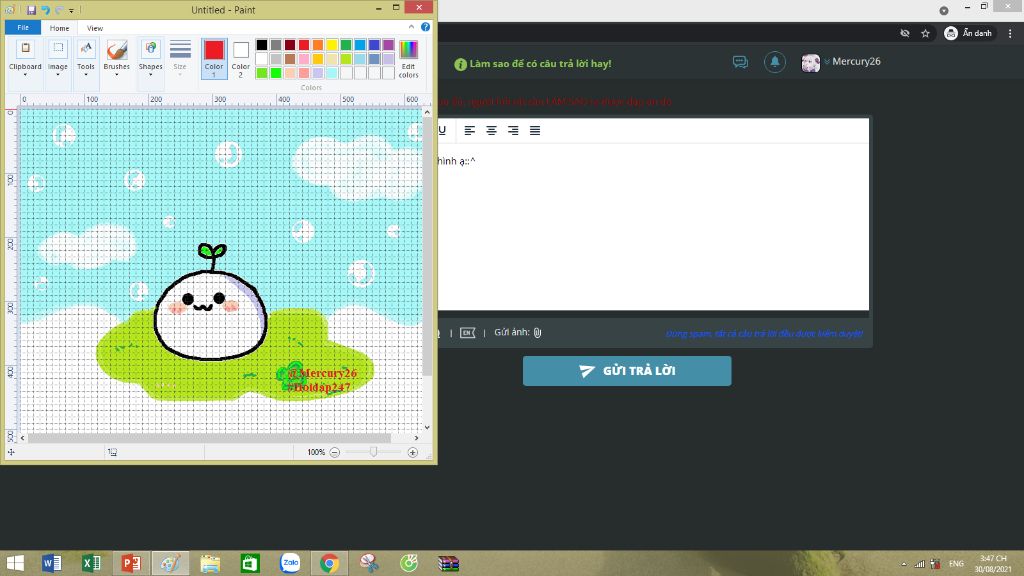Click the Brushes icon in Paint
The width and height of the screenshot is (1024, 576).
click(x=117, y=50)
